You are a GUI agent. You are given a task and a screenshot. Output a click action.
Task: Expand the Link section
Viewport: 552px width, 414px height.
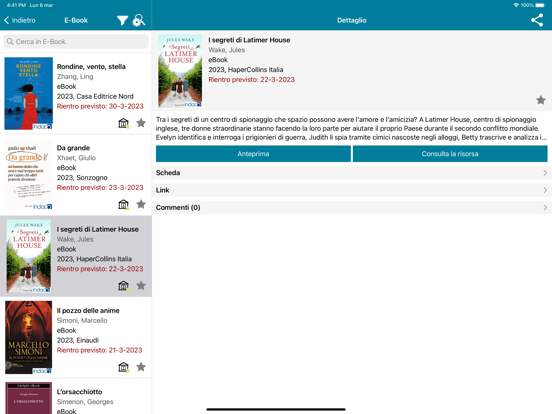tap(352, 190)
